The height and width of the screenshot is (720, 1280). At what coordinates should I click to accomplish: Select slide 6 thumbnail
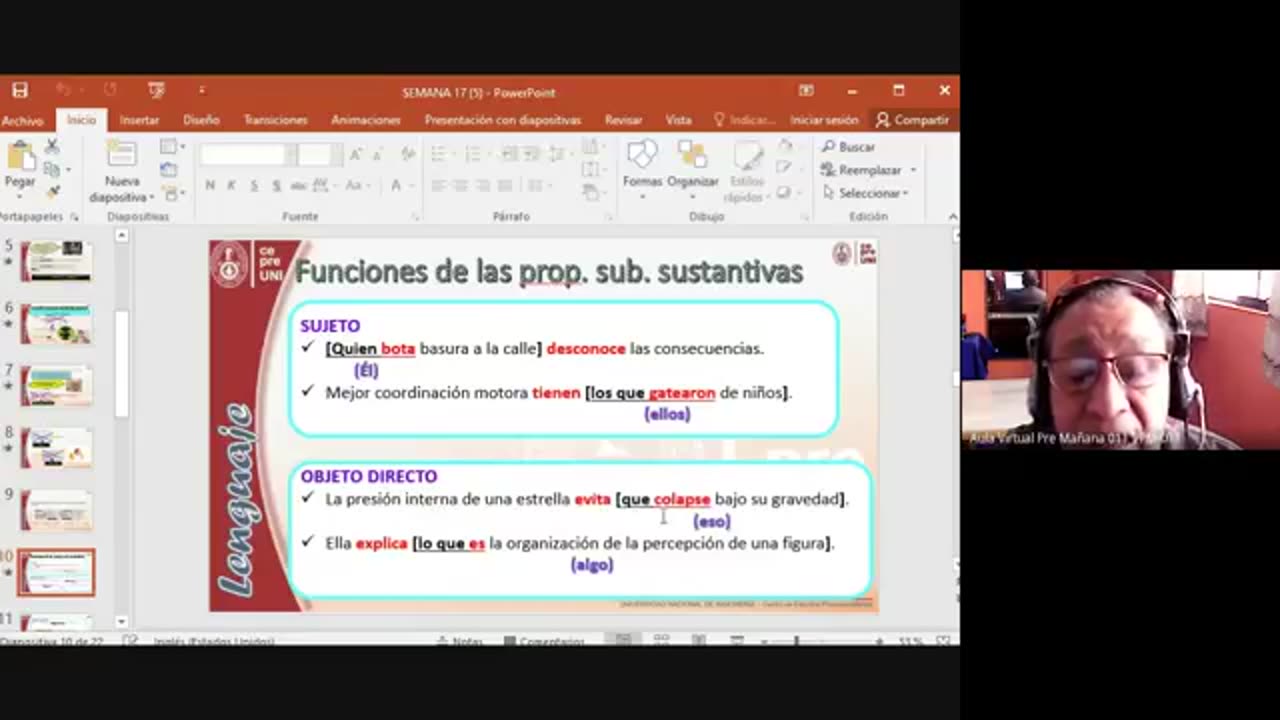click(x=56, y=324)
